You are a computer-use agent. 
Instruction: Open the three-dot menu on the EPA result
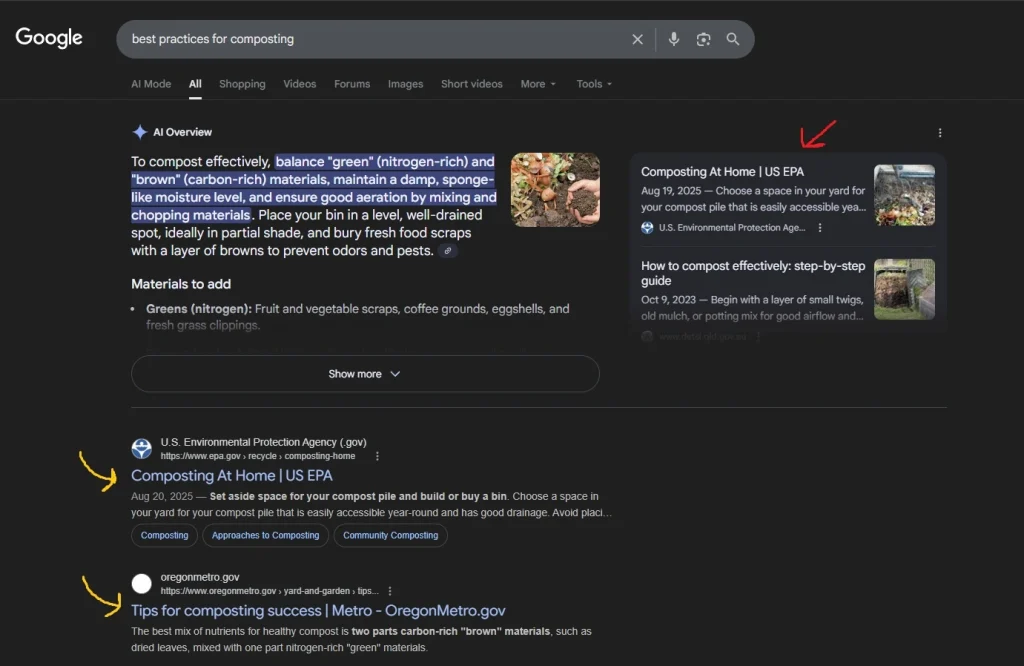pyautogui.click(x=377, y=455)
